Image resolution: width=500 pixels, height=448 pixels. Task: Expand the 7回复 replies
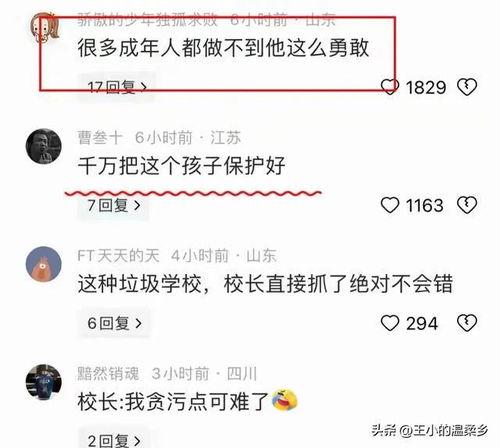113,205
